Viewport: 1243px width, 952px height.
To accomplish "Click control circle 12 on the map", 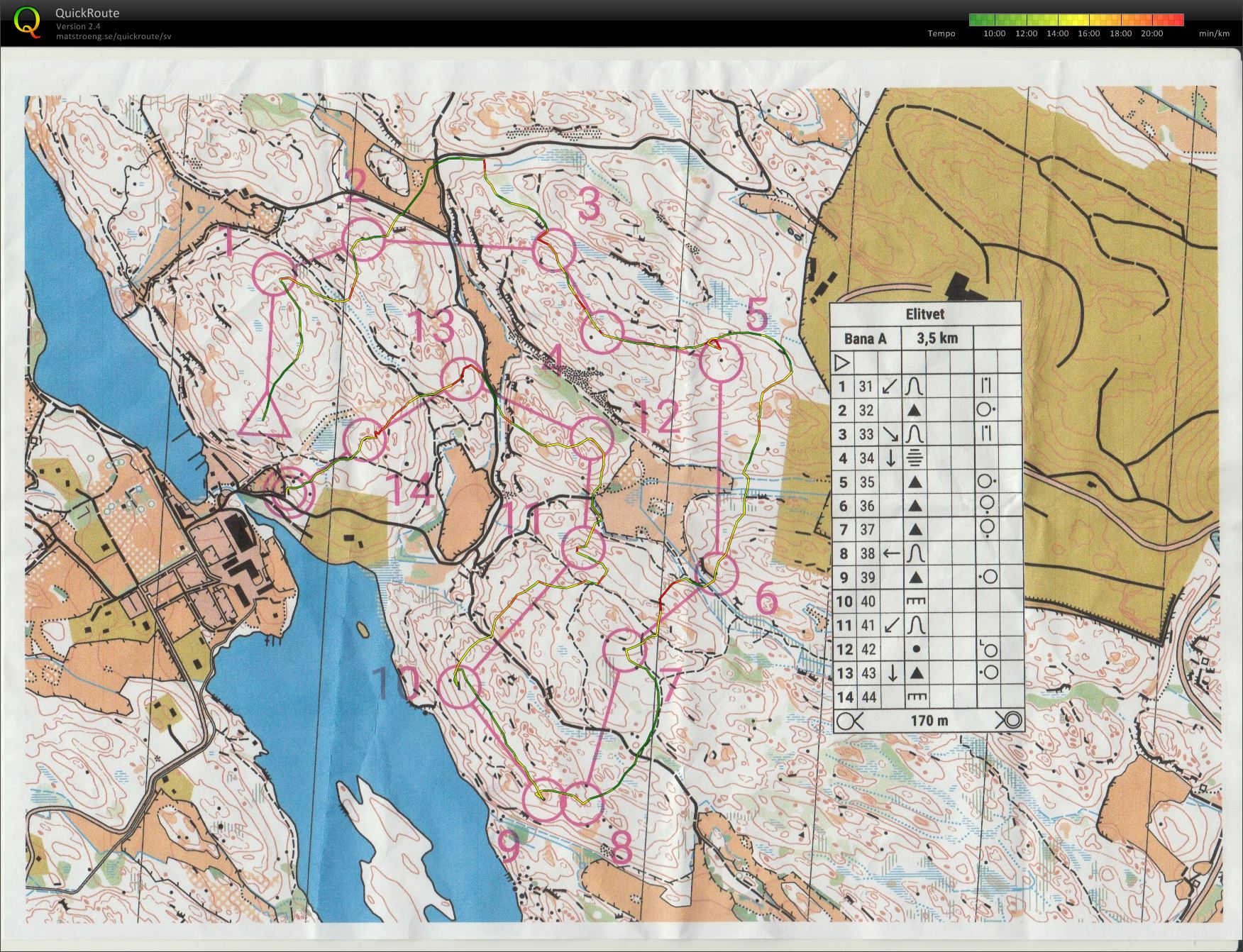I will pos(591,439).
